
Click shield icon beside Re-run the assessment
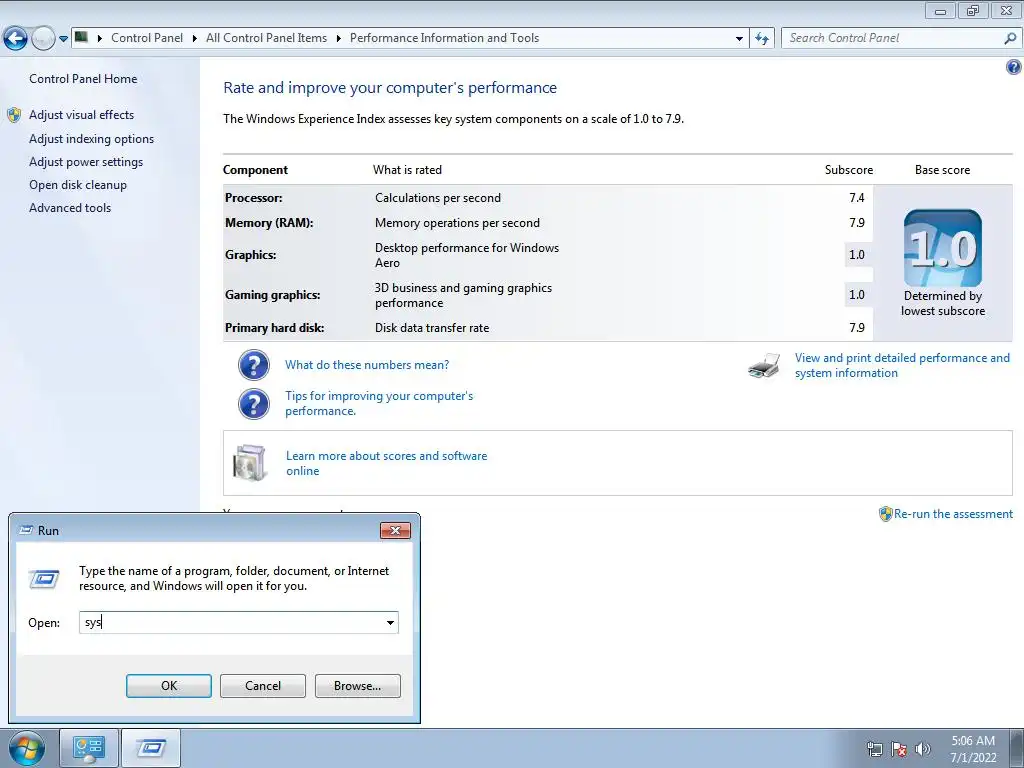[886, 514]
